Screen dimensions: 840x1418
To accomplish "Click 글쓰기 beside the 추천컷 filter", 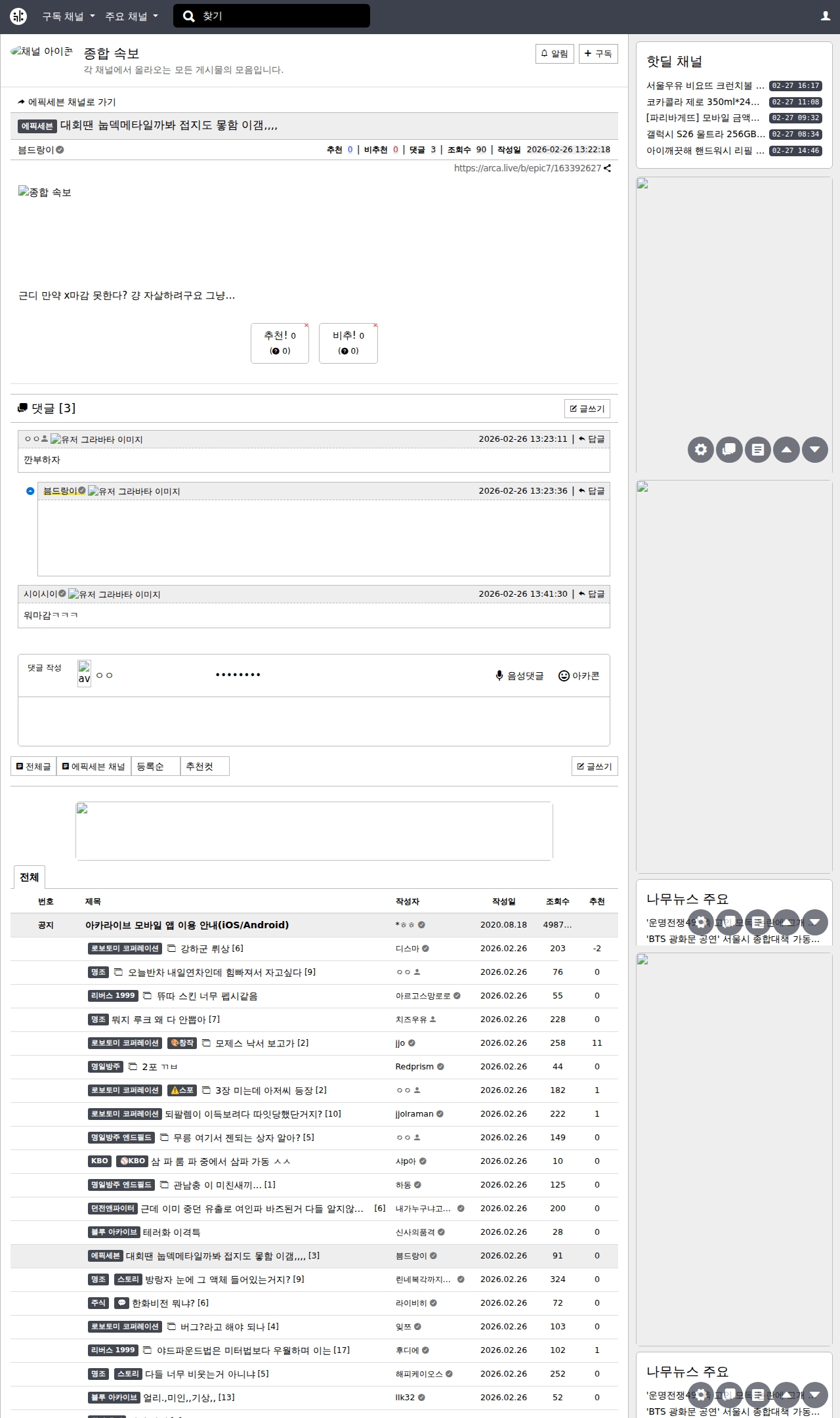I will 595,767.
